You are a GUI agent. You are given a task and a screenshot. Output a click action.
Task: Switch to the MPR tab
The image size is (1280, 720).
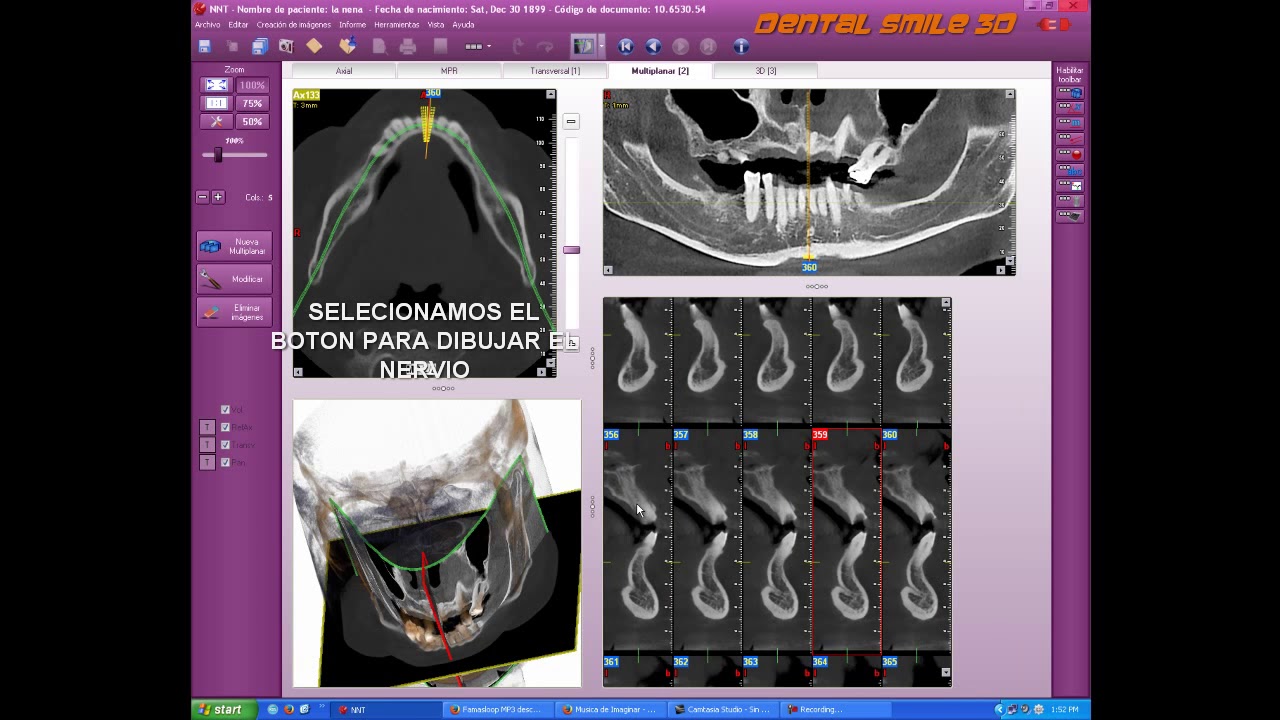pyautogui.click(x=449, y=71)
